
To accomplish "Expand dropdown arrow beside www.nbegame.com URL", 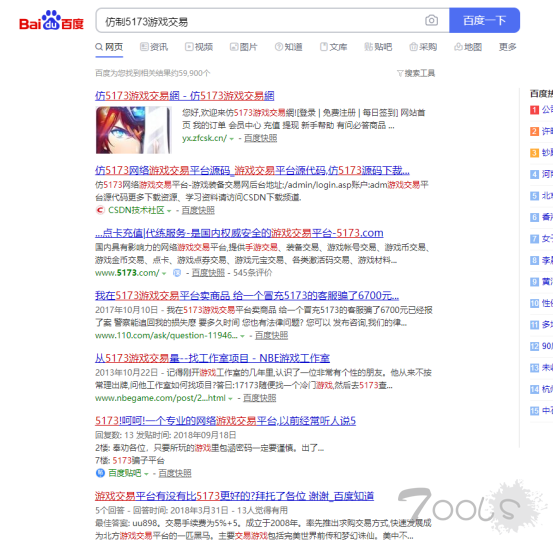I will click(230, 399).
